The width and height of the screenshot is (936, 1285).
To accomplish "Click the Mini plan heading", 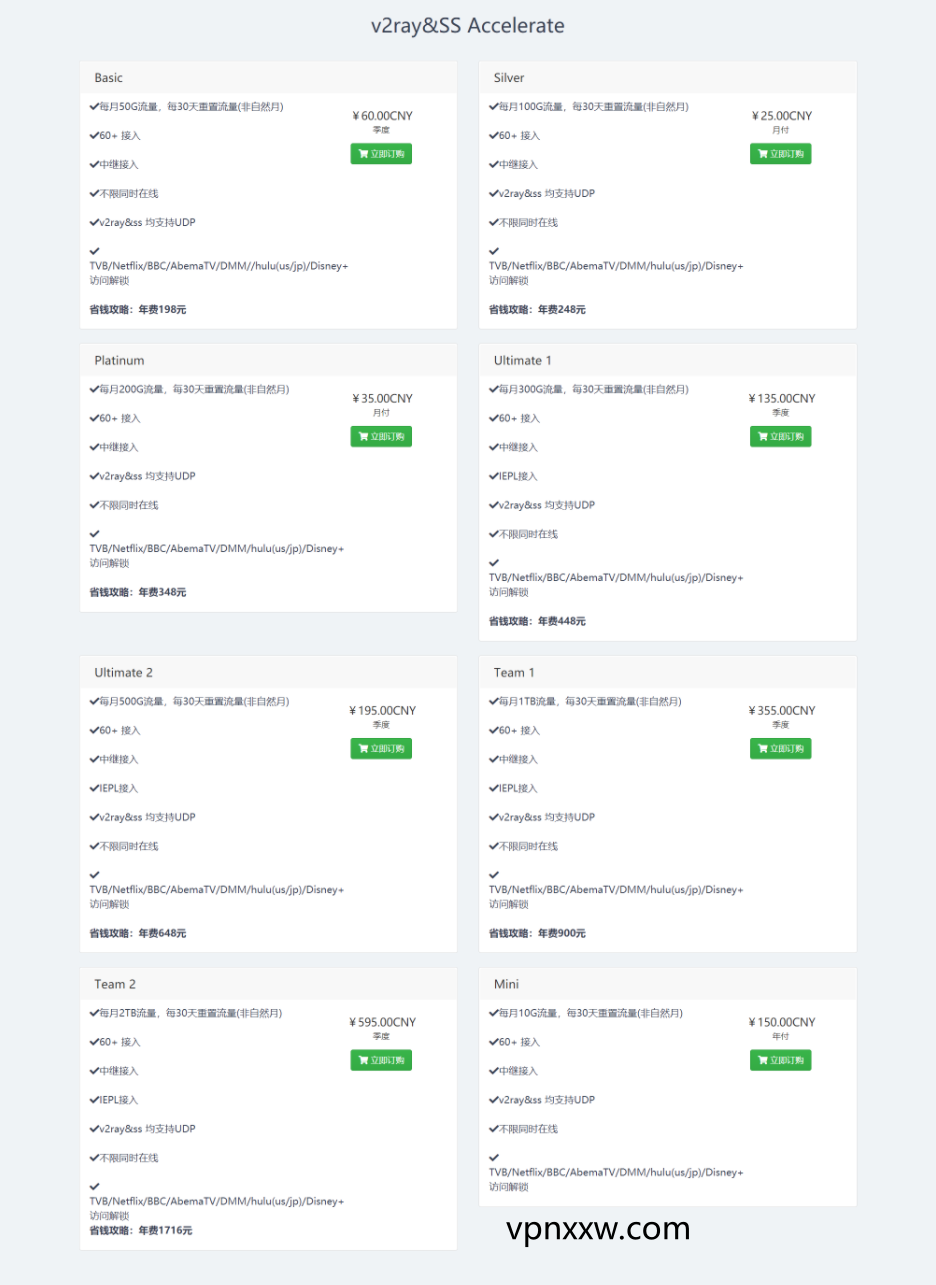I will [506, 985].
